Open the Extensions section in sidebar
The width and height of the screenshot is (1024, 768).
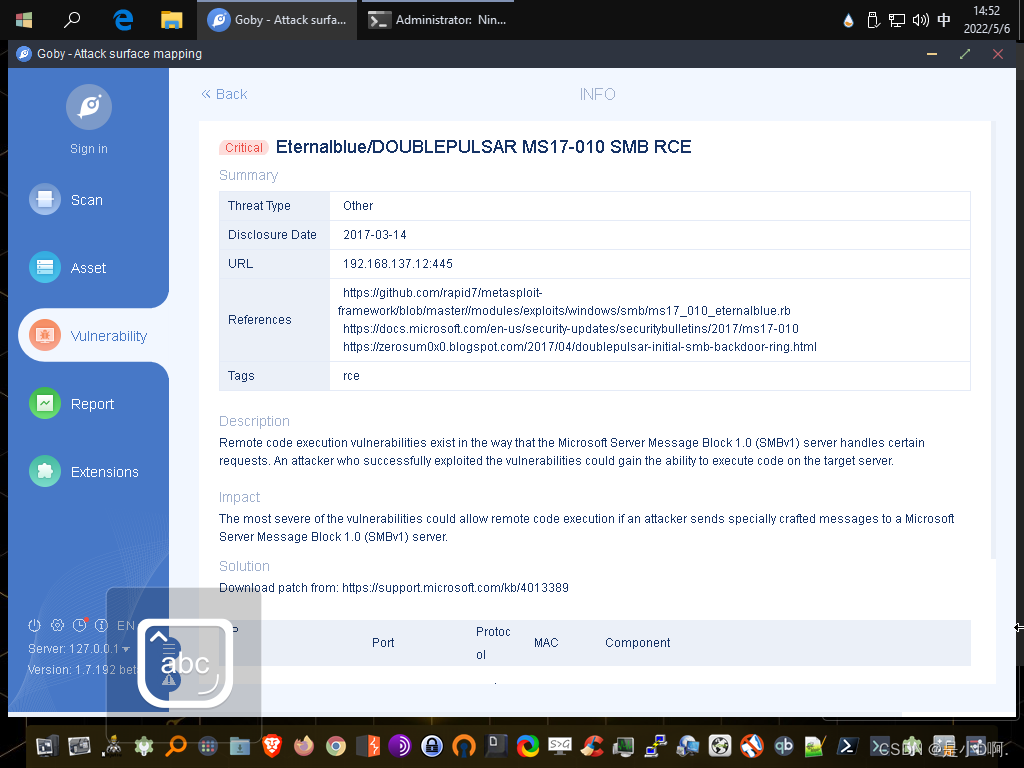(x=84, y=472)
